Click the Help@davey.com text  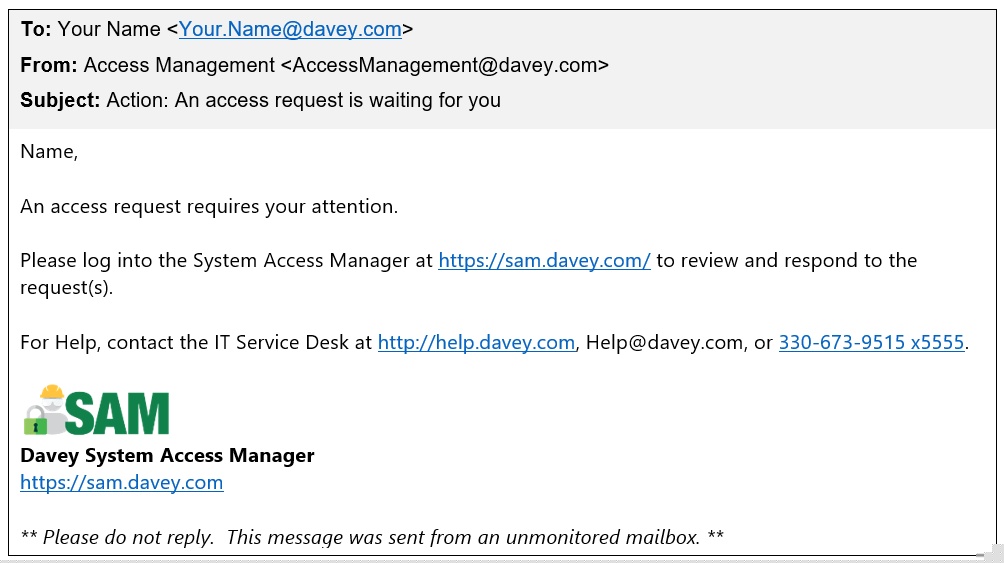tap(664, 343)
